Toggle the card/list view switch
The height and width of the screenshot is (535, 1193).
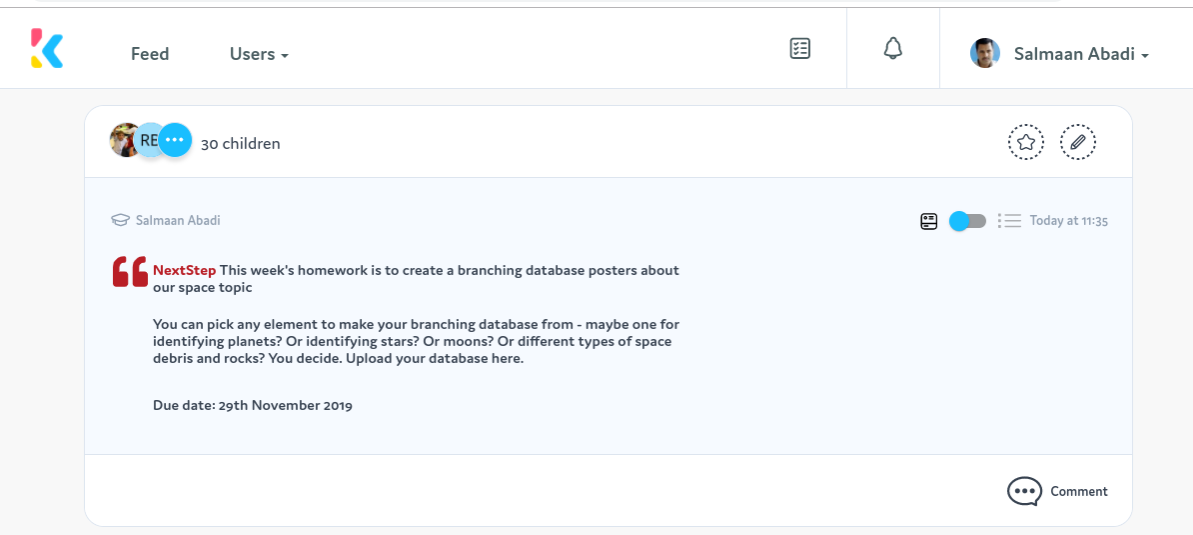tap(967, 221)
